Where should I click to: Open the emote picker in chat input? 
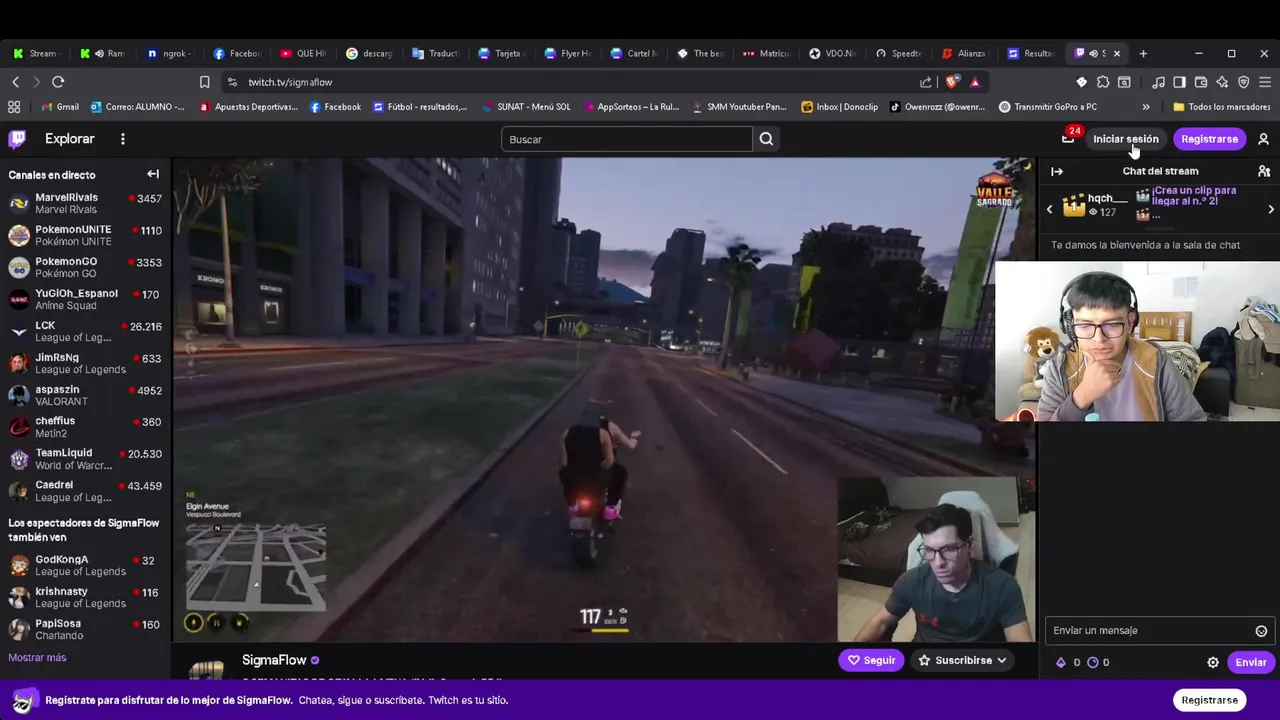[x=1261, y=631]
